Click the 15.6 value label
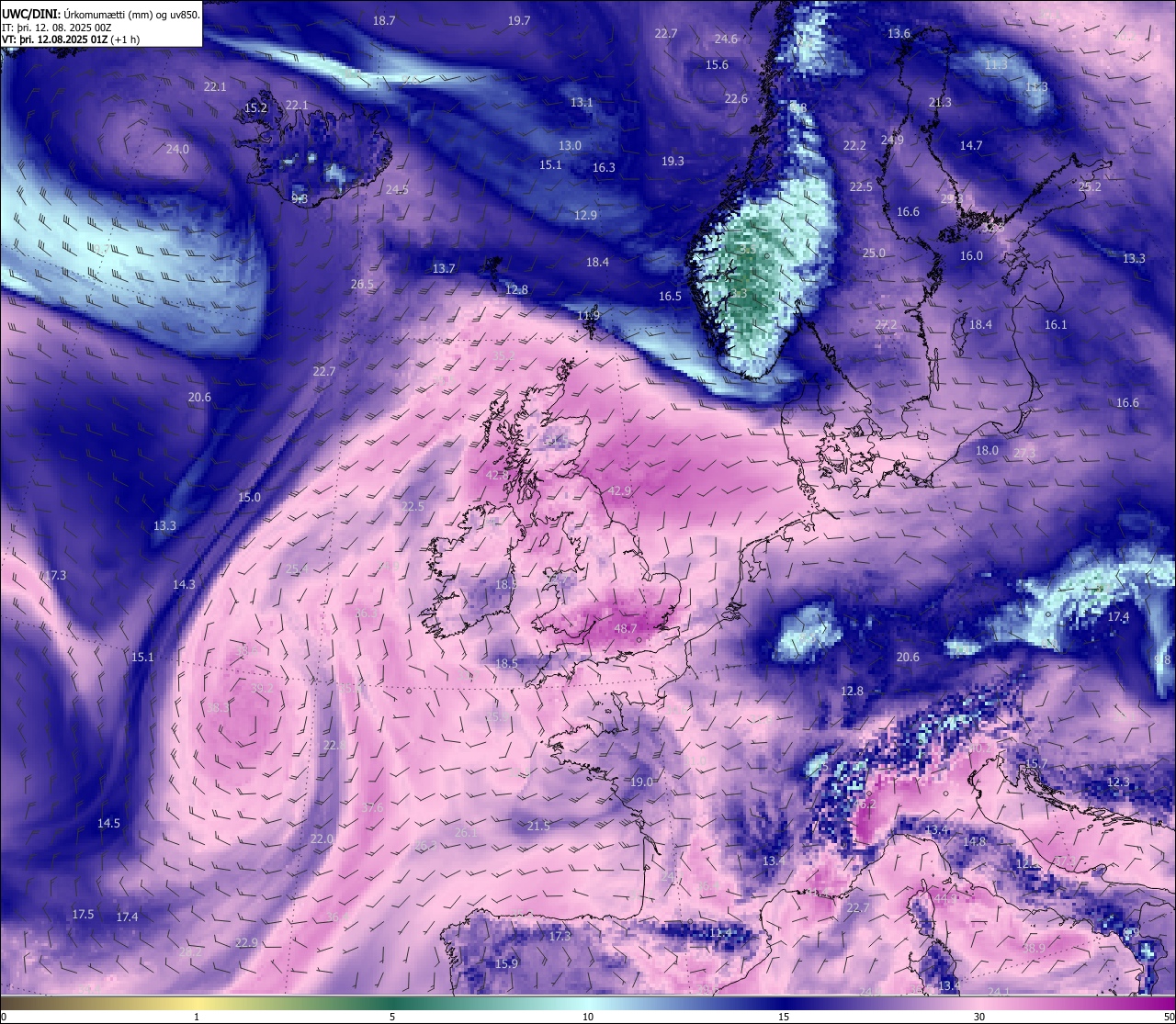 (x=717, y=64)
